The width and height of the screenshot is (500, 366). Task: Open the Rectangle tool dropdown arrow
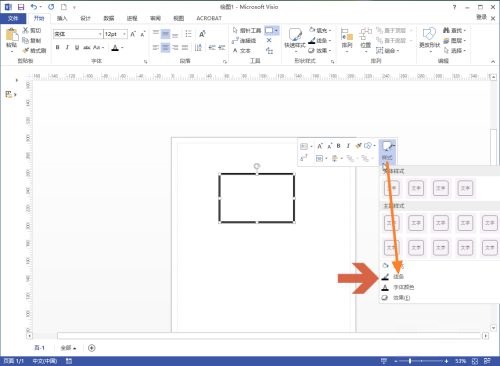tap(276, 30)
